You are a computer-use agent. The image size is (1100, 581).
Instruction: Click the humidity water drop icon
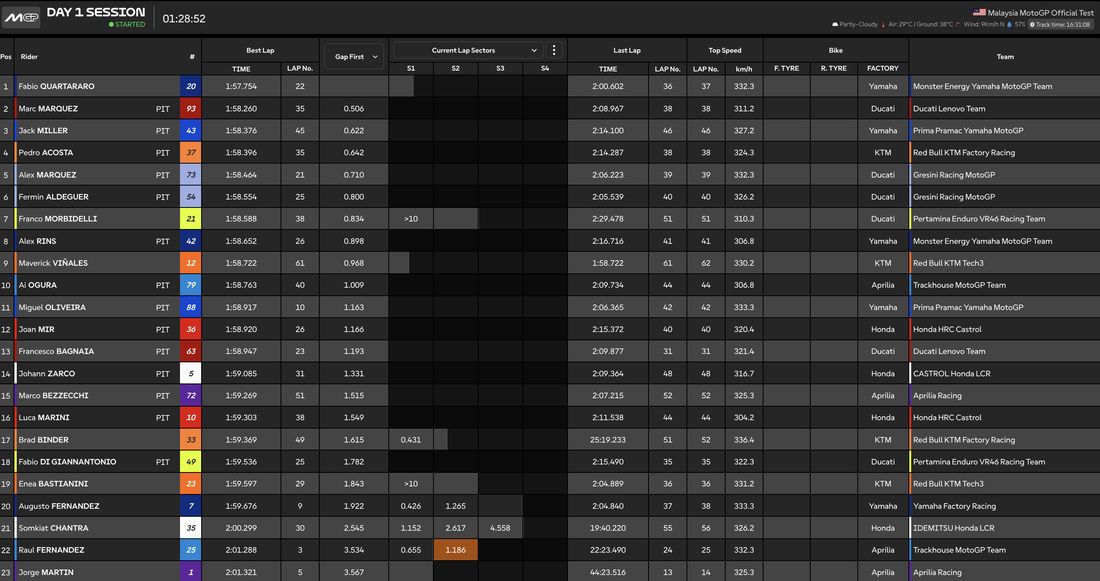[1009, 25]
